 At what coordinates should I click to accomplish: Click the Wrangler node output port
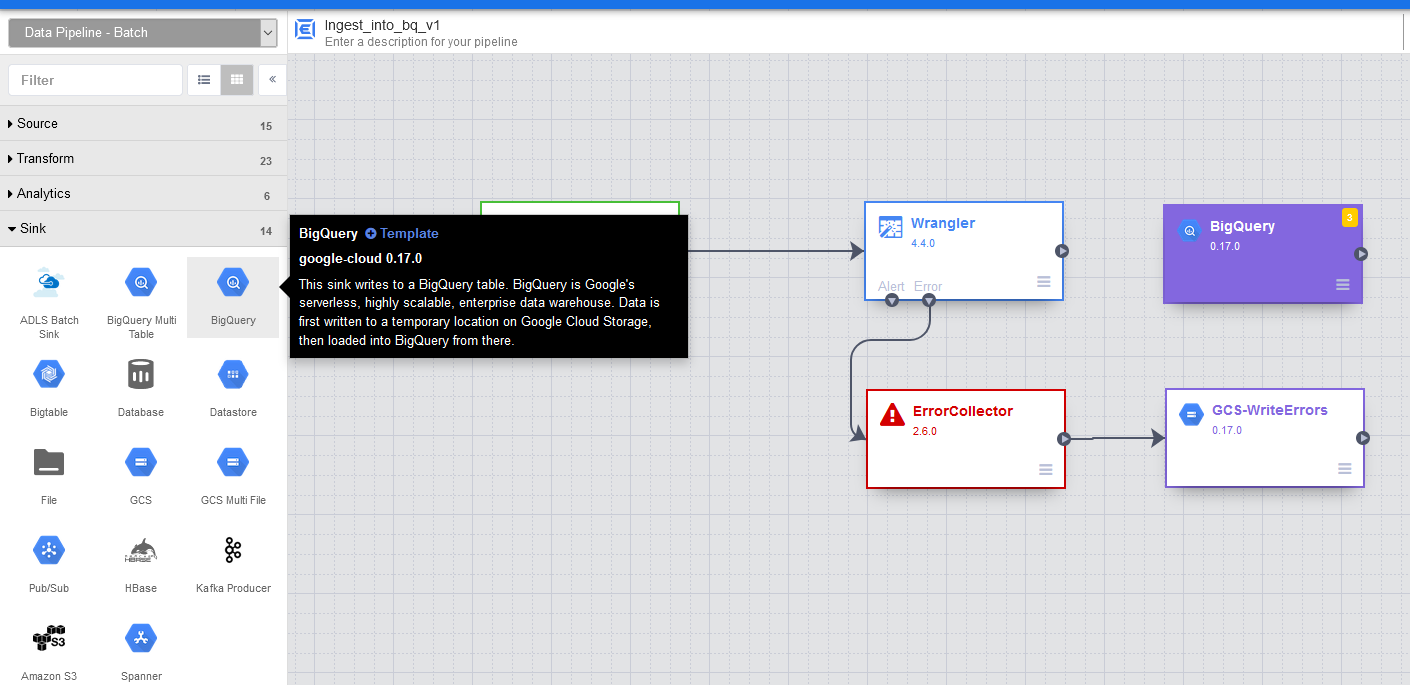click(x=1063, y=251)
